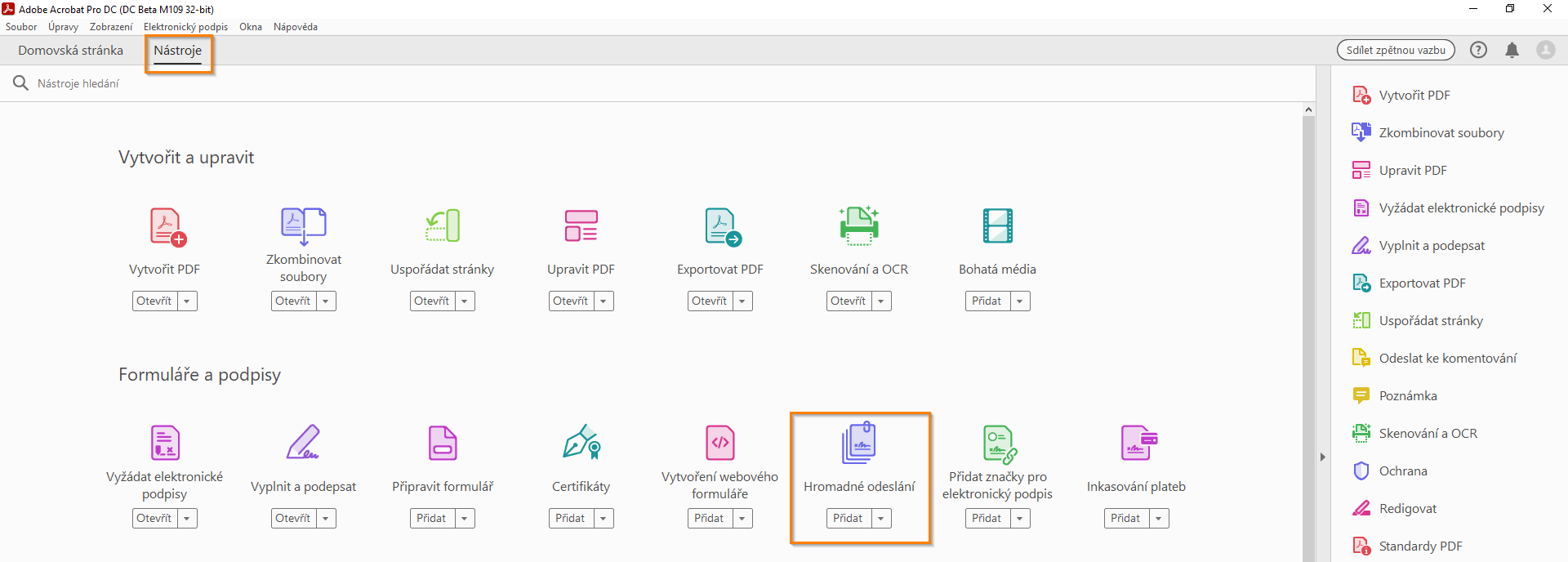
Task: Select the Inkasování plateb icon
Action: coord(1139,443)
